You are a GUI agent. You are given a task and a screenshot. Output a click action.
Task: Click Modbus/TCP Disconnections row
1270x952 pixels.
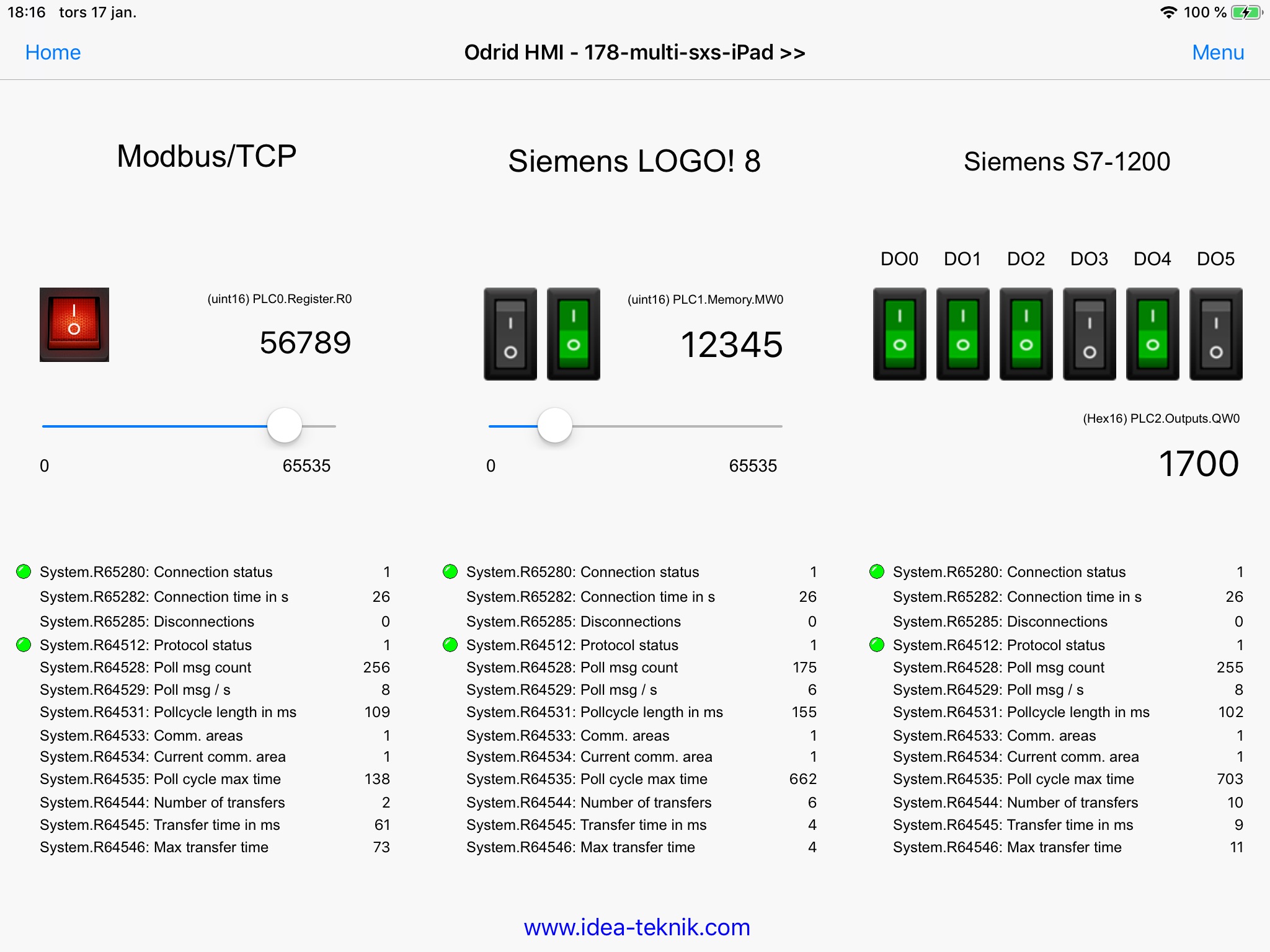[215, 622]
